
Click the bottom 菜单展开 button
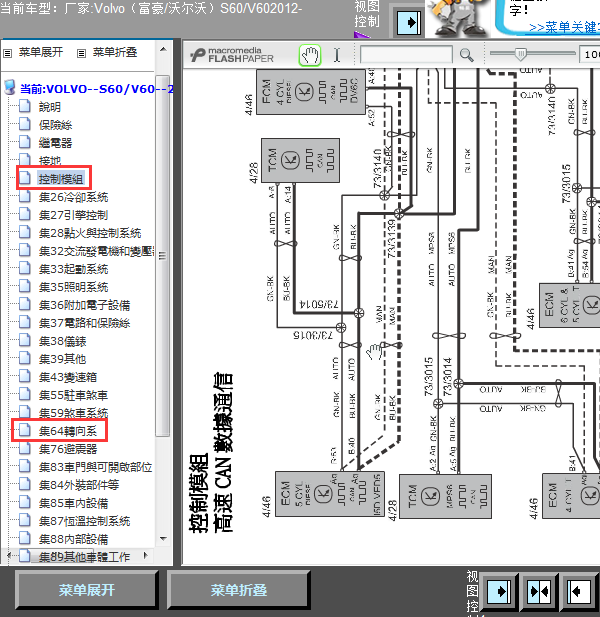[x=87, y=590]
